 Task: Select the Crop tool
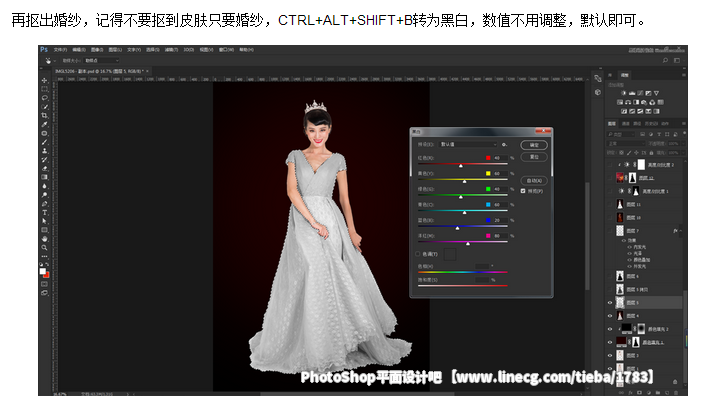point(44,115)
